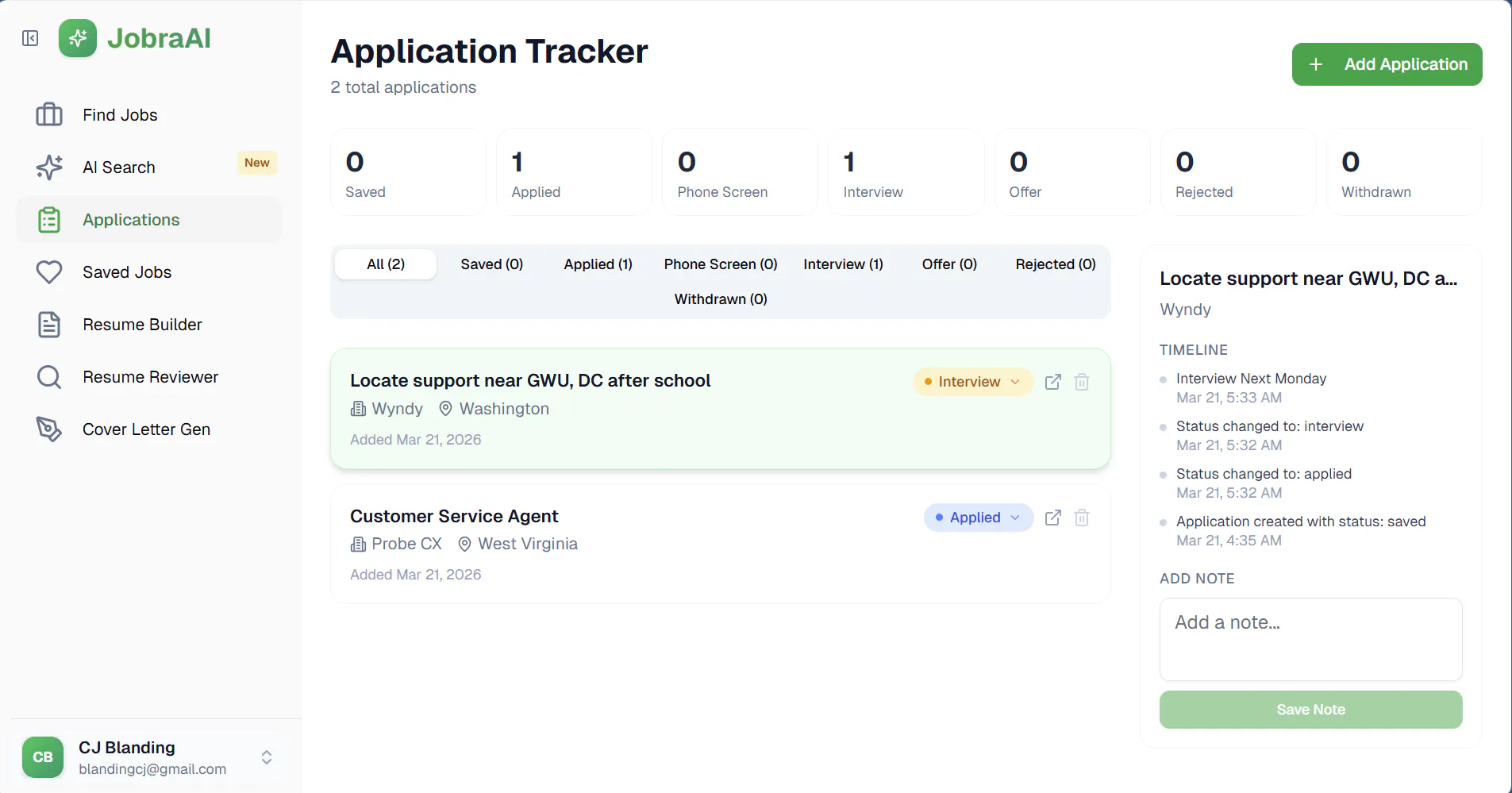Click the 2 total applications text
Image resolution: width=1512 pixels, height=793 pixels.
coord(403,87)
